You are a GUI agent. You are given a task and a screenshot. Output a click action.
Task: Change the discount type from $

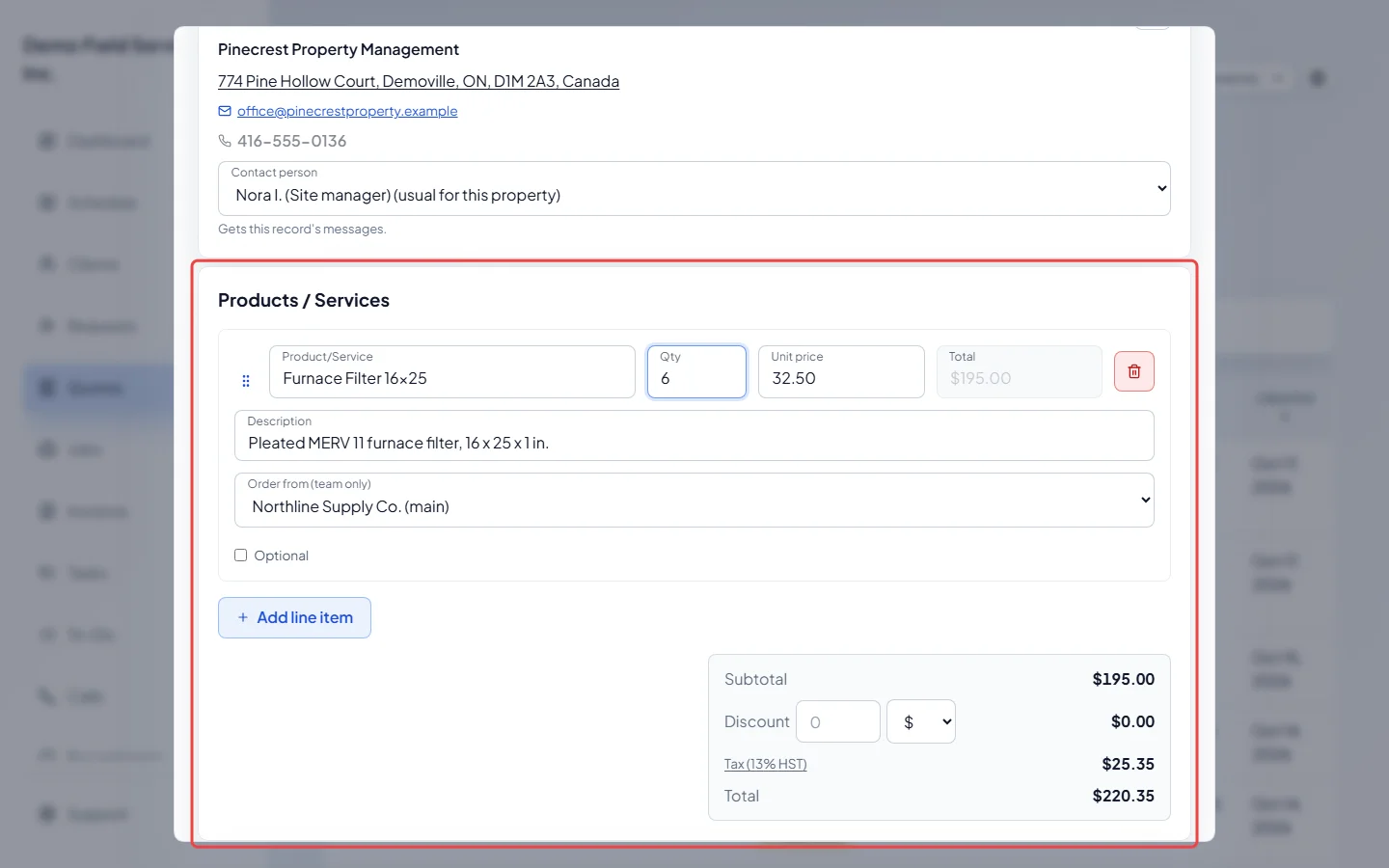point(921,721)
